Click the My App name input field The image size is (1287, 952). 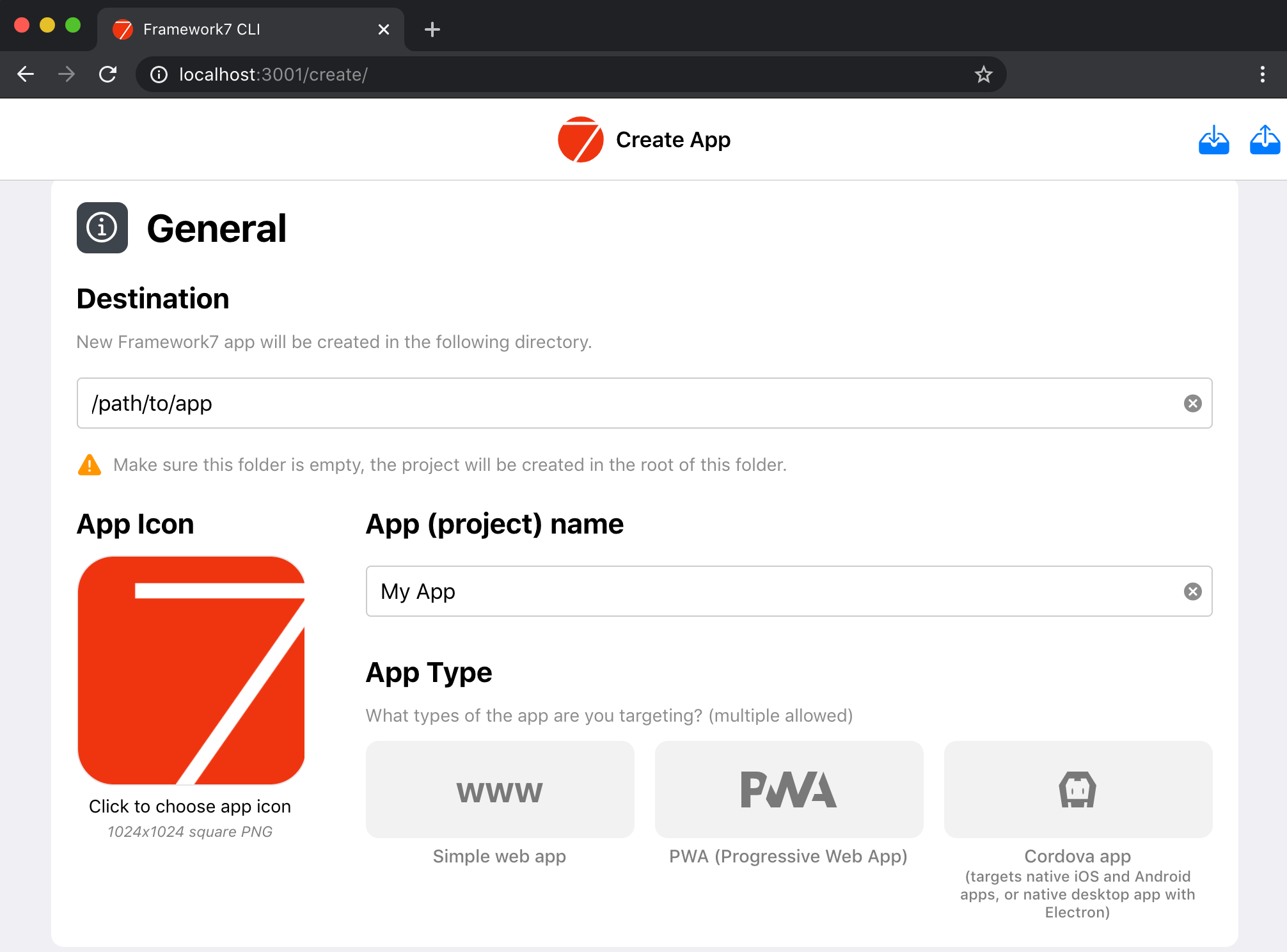coord(768,591)
